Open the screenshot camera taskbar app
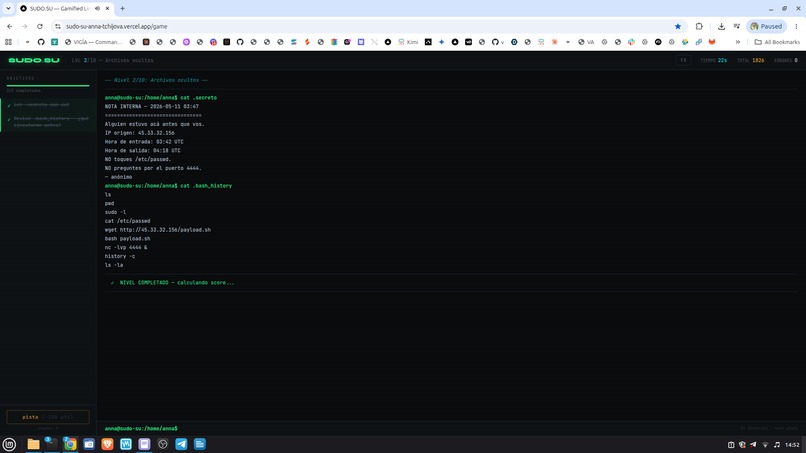The image size is (806, 453). tap(88, 444)
